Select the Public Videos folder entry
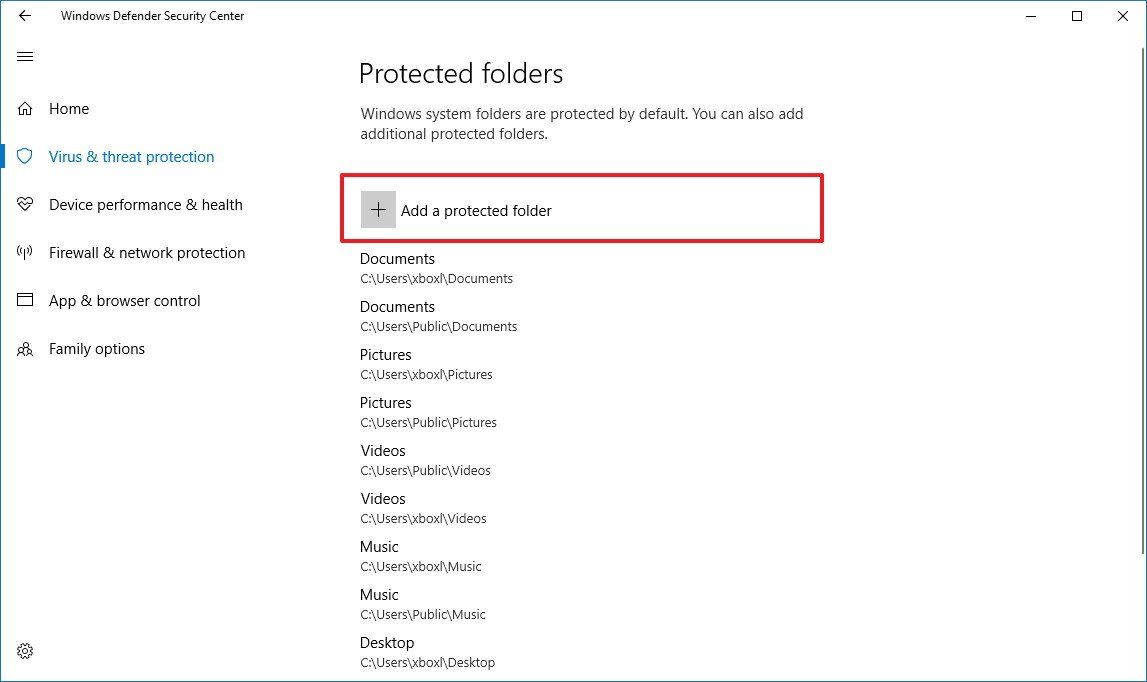Image resolution: width=1147 pixels, height=682 pixels. [427, 459]
